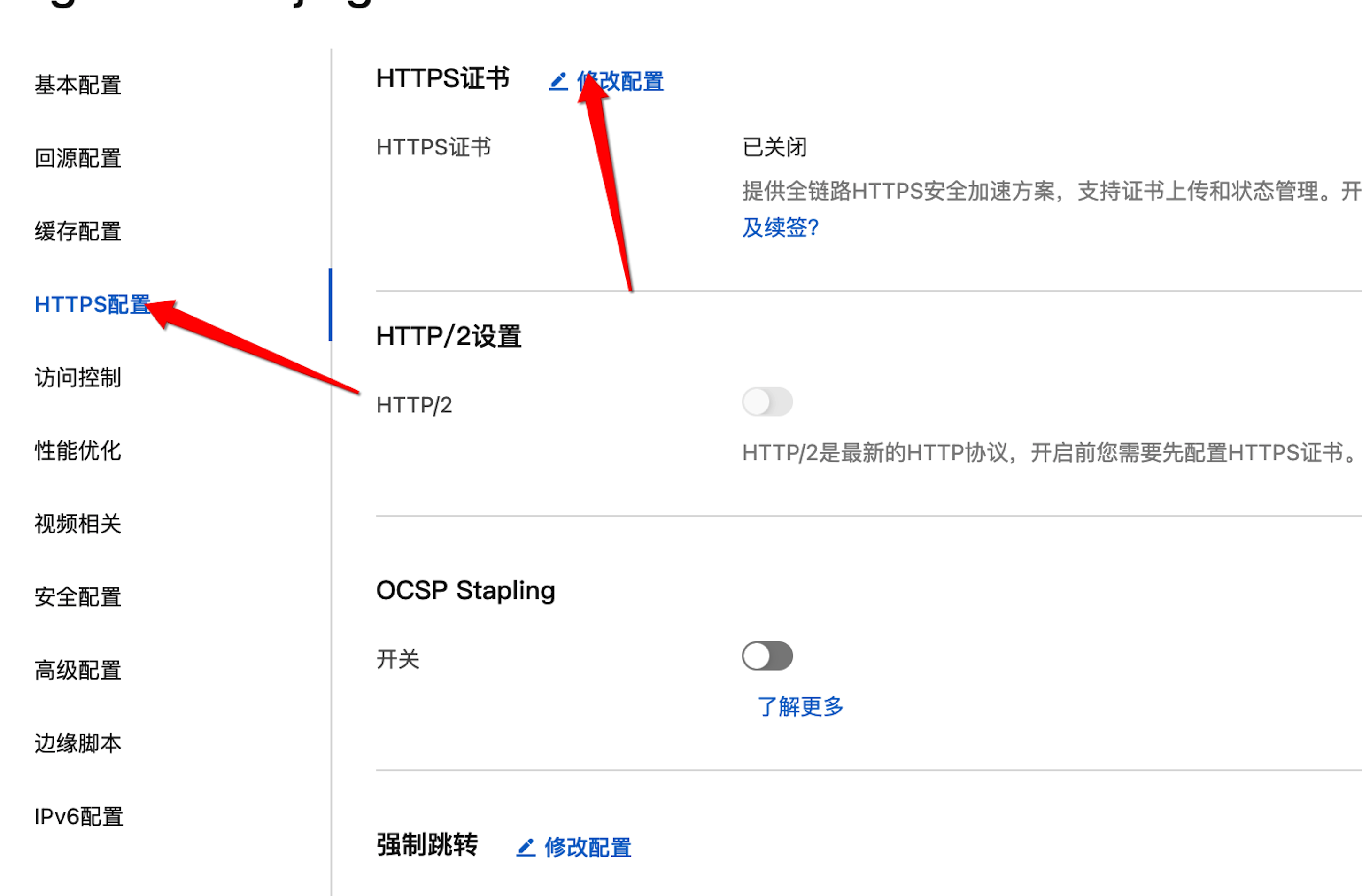Open 高级配置 in sidebar
This screenshot has width=1362, height=896.
[78, 671]
